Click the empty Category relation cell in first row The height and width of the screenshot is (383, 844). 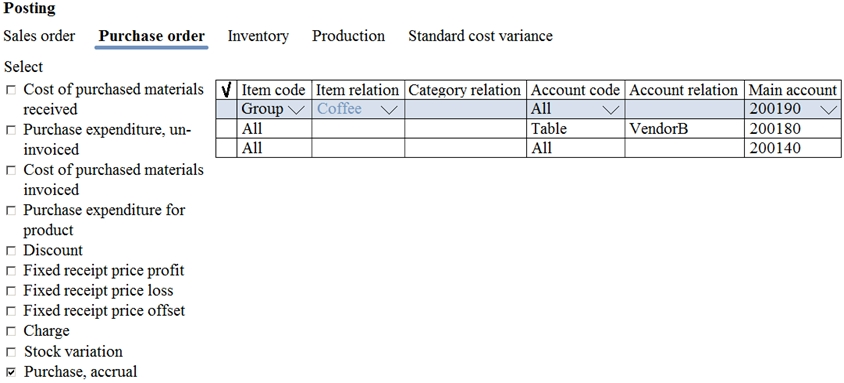(465, 109)
